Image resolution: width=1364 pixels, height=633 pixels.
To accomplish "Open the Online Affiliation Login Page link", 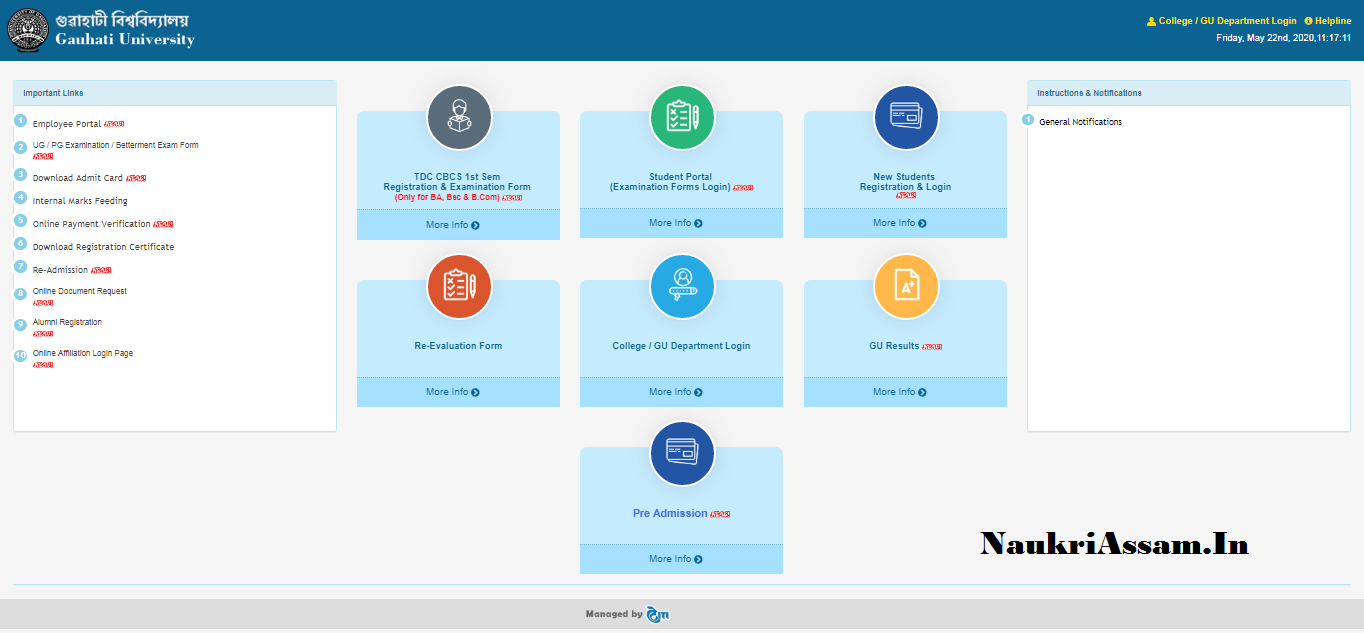I will [x=83, y=353].
